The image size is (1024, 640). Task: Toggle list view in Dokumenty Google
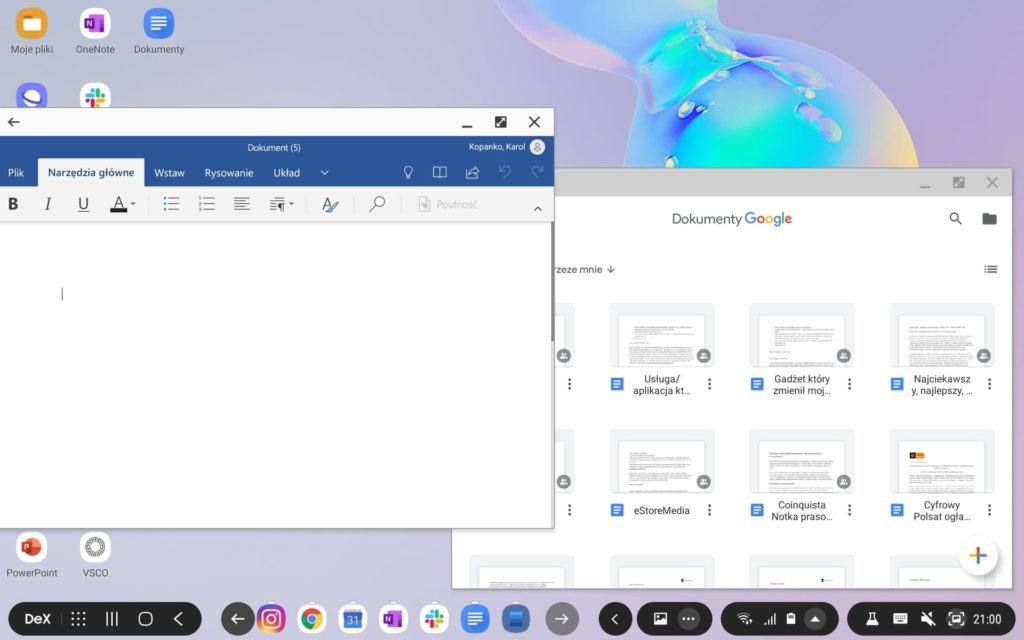coord(991,269)
